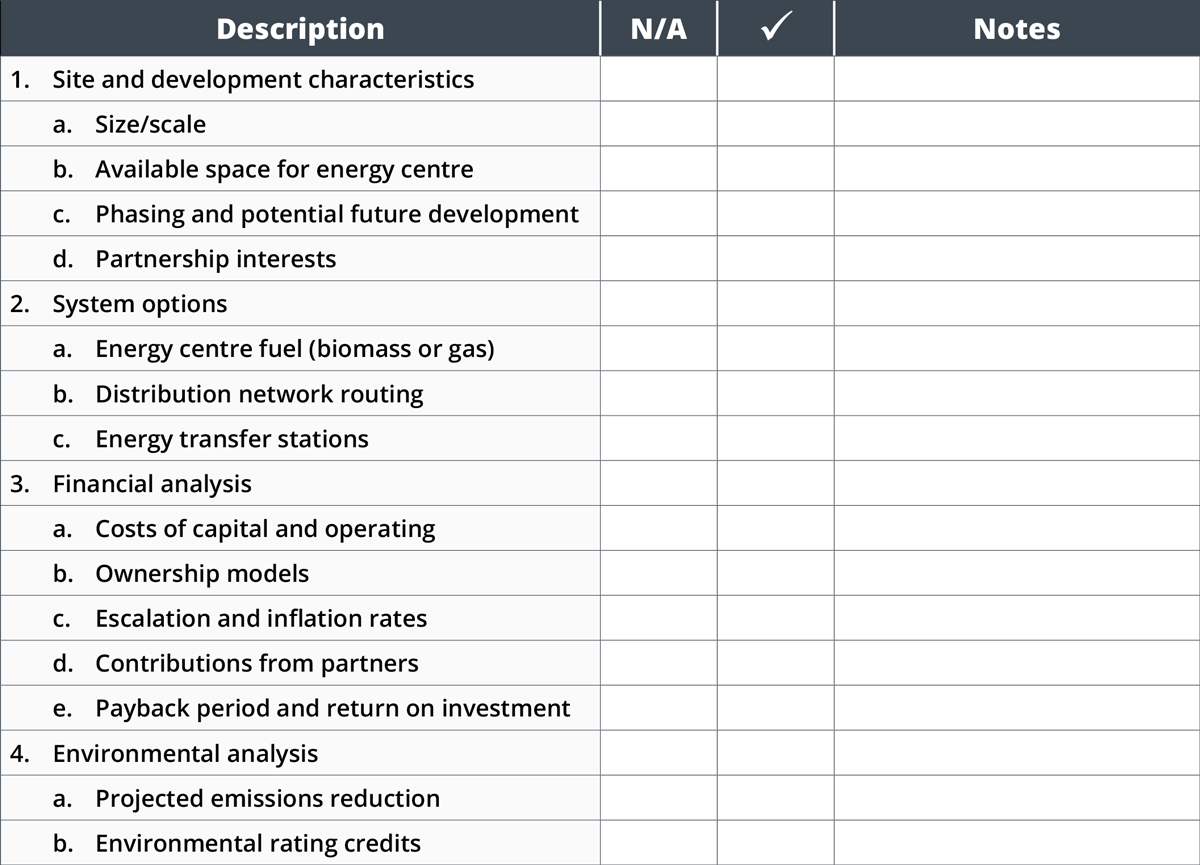Tick the check cell for Size/scale
This screenshot has width=1200, height=865.
coord(776,124)
